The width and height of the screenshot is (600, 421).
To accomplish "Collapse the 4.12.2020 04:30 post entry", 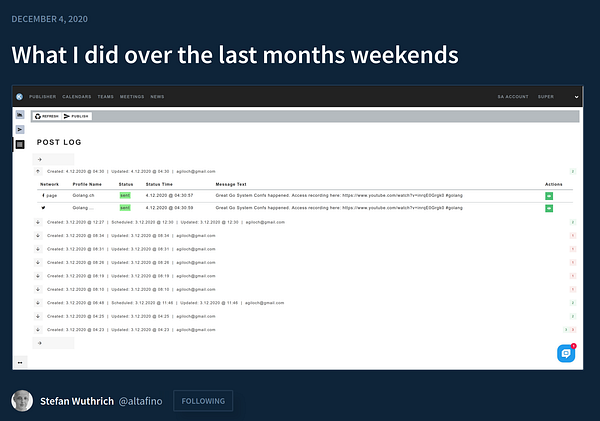I will 38,171.
